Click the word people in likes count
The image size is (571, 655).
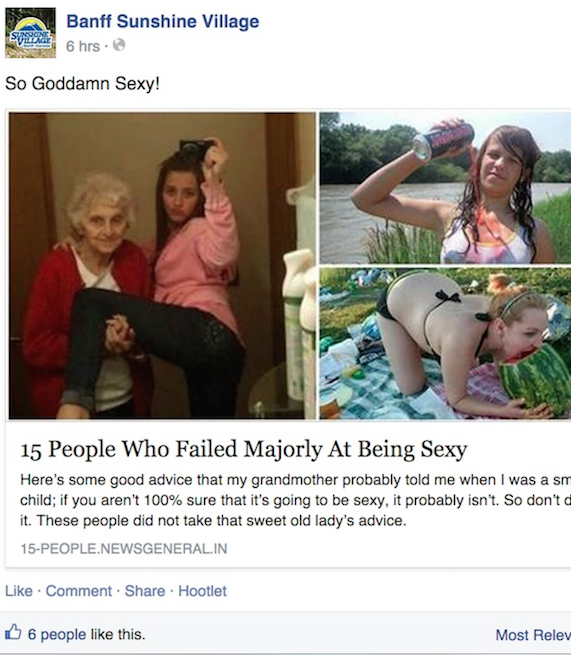pos(63,634)
